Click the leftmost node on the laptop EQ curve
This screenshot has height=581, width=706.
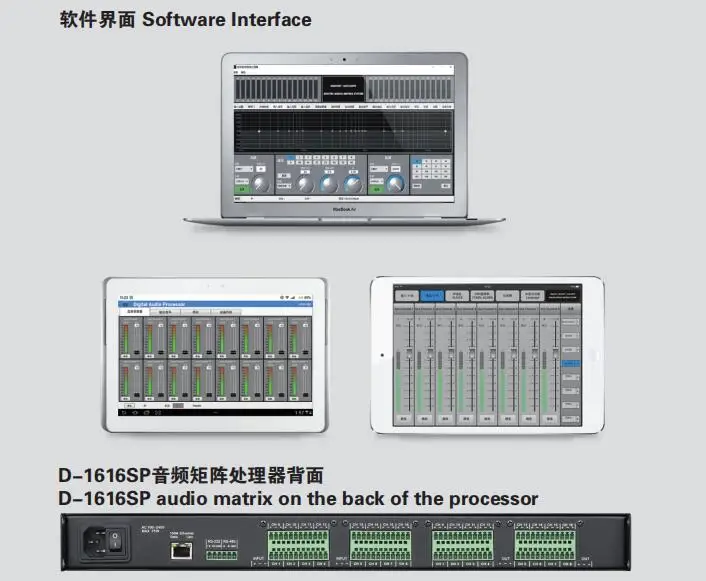(259, 131)
